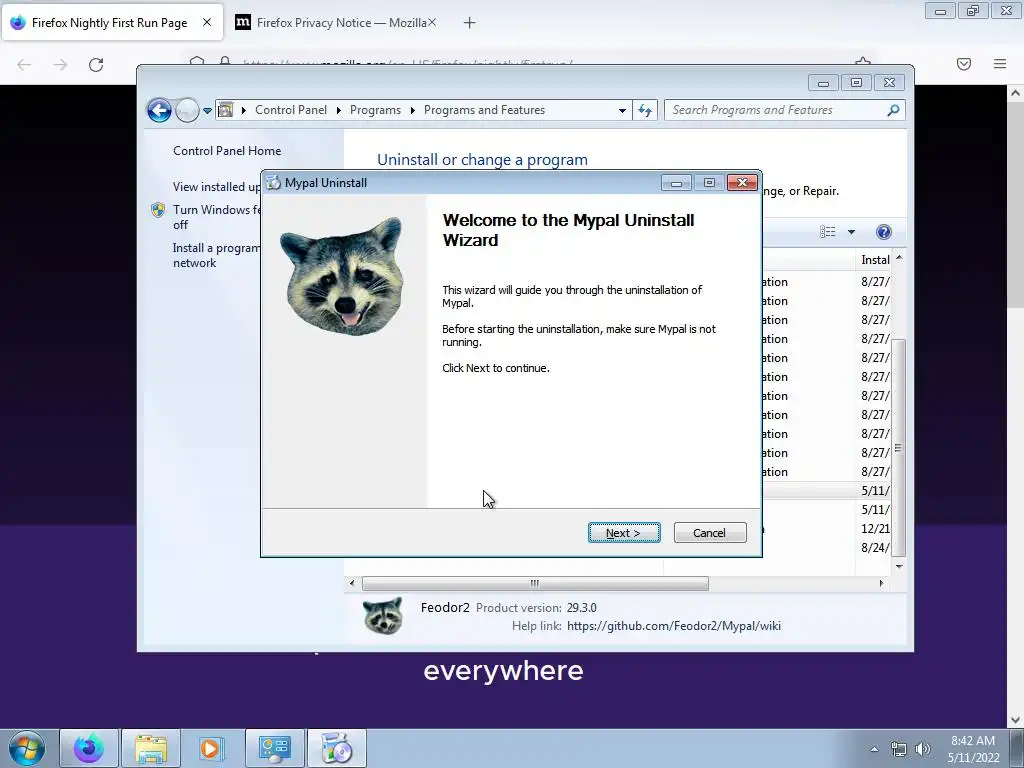Open recent pages dropdown in Control Panel
Viewport: 1024px width, 768px height.
[207, 110]
